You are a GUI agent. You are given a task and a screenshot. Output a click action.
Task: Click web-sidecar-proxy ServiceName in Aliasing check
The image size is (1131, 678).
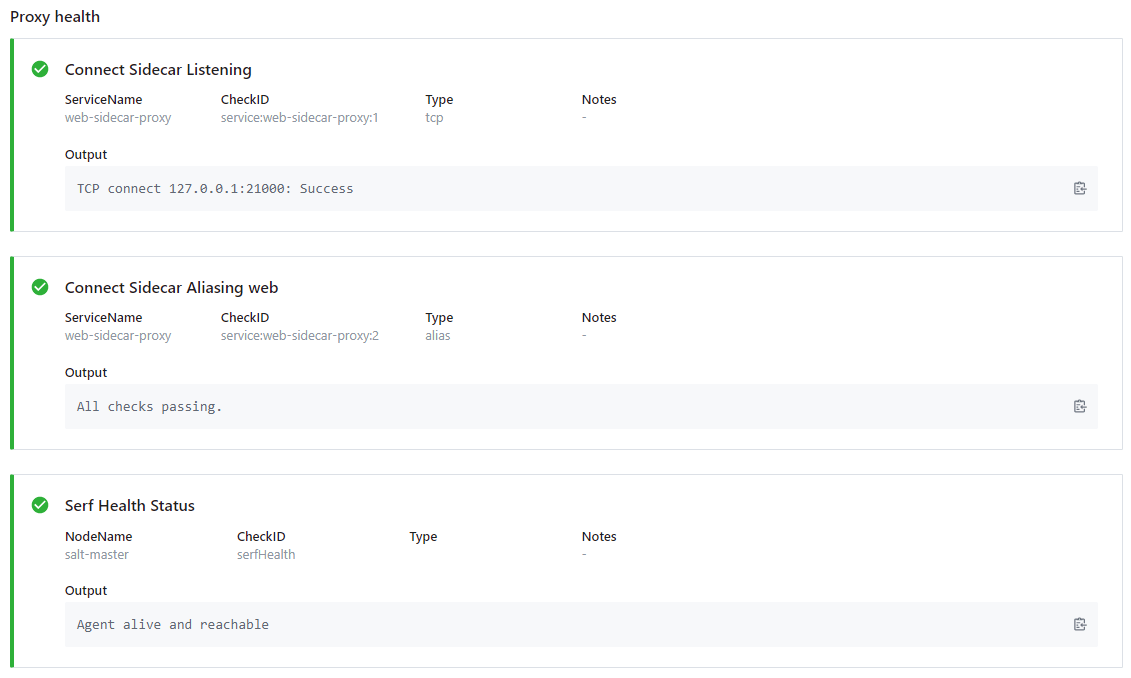pos(118,335)
